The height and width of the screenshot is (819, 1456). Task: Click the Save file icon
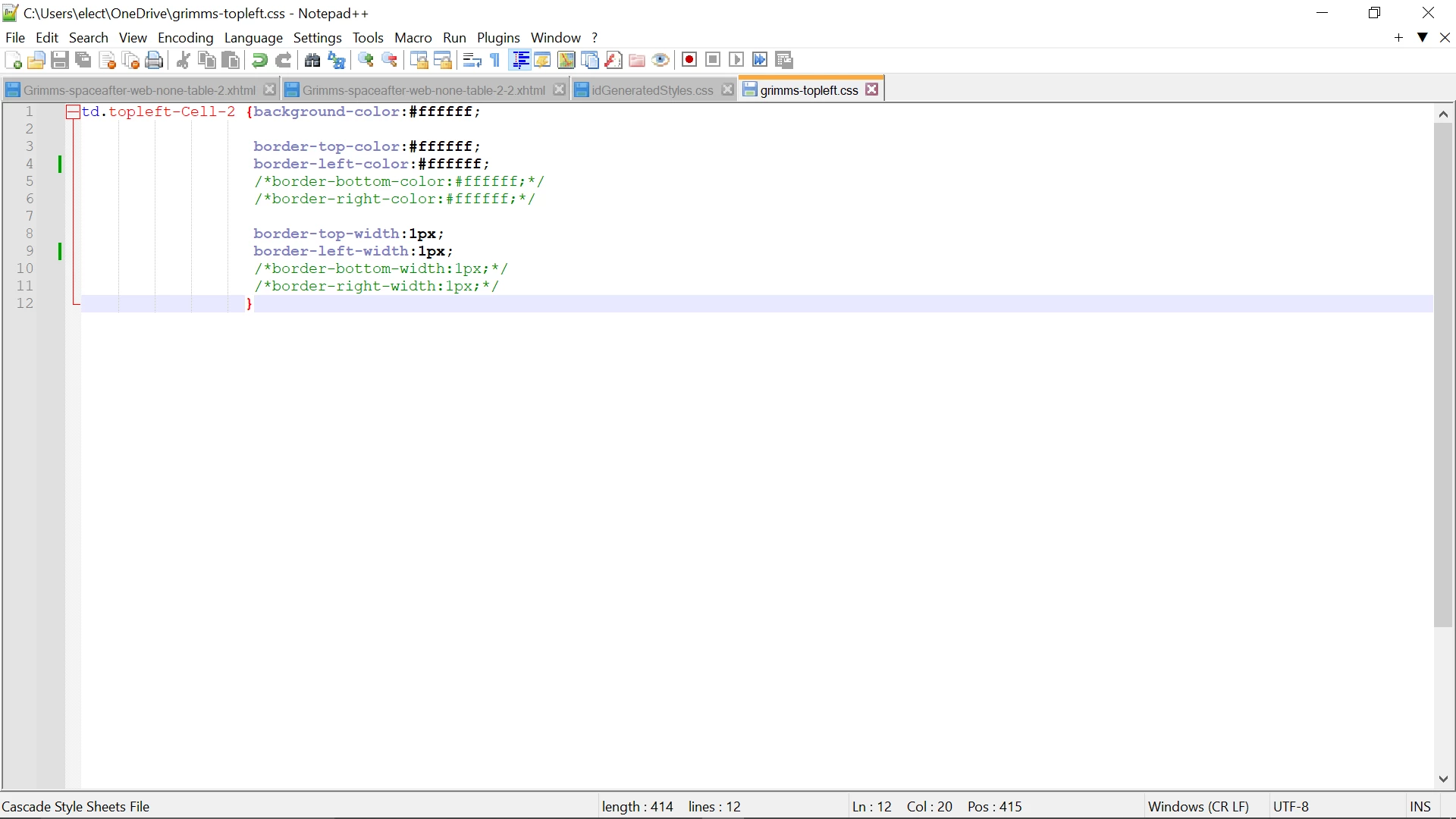[x=60, y=61]
